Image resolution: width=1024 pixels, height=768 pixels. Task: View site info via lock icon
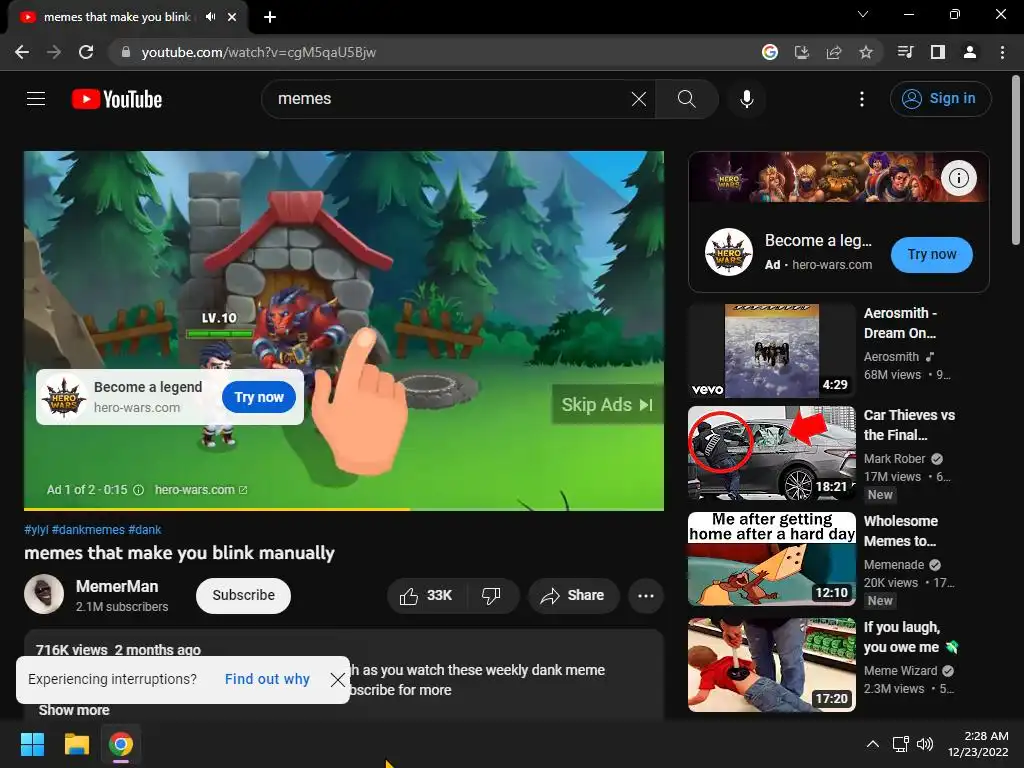point(125,52)
